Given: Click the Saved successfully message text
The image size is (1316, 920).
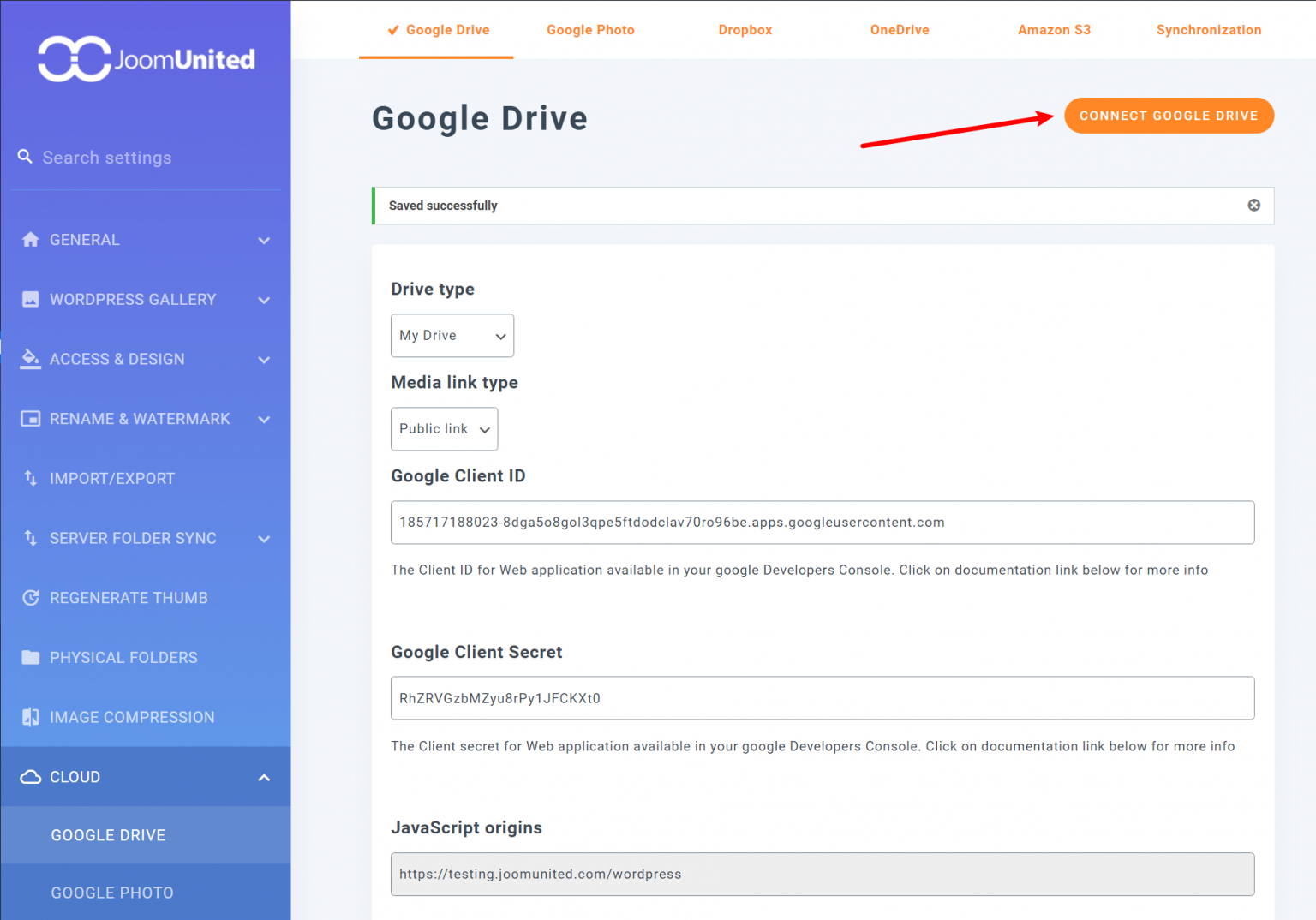Looking at the screenshot, I should click(443, 206).
